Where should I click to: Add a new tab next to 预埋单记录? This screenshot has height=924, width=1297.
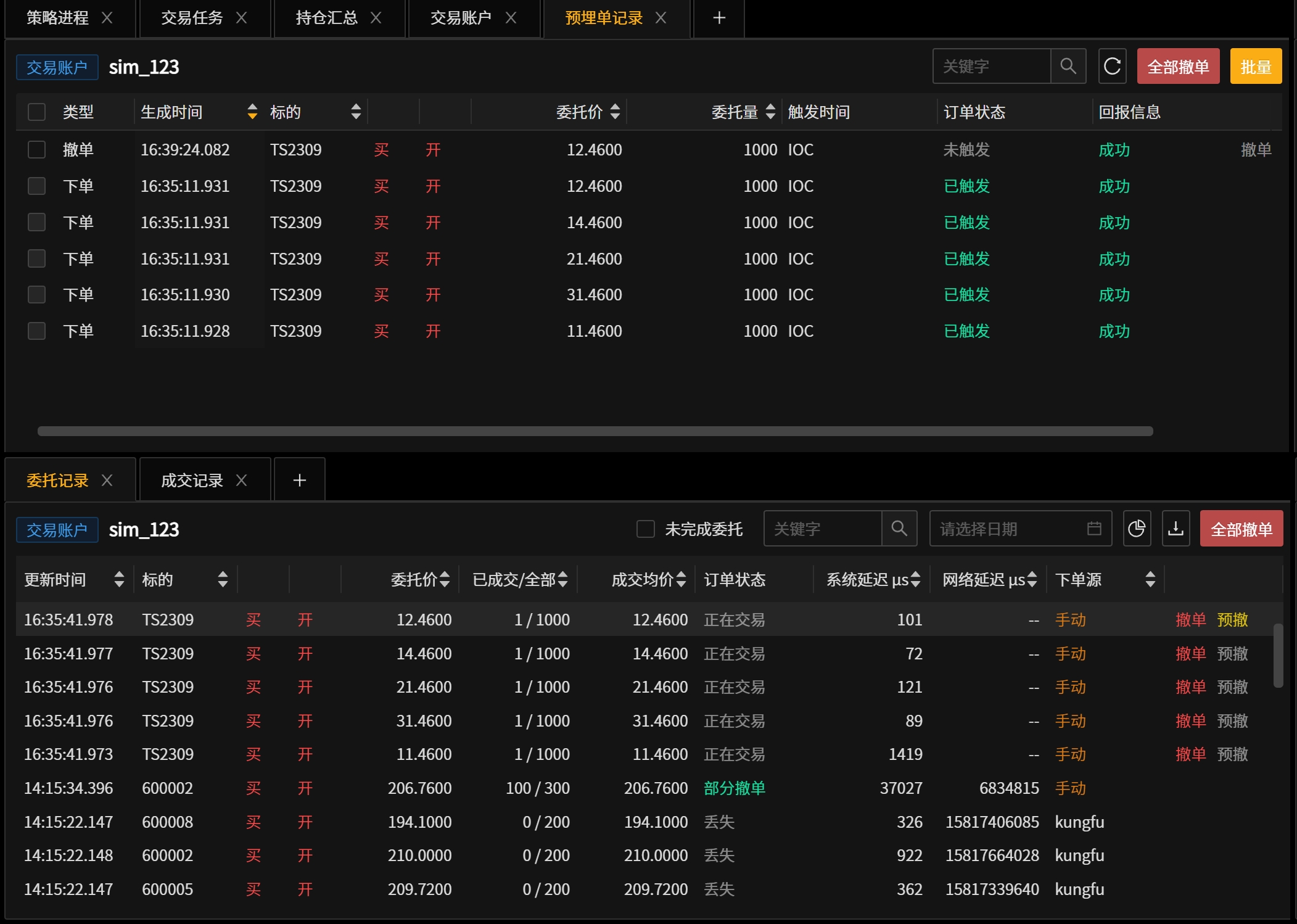click(718, 18)
